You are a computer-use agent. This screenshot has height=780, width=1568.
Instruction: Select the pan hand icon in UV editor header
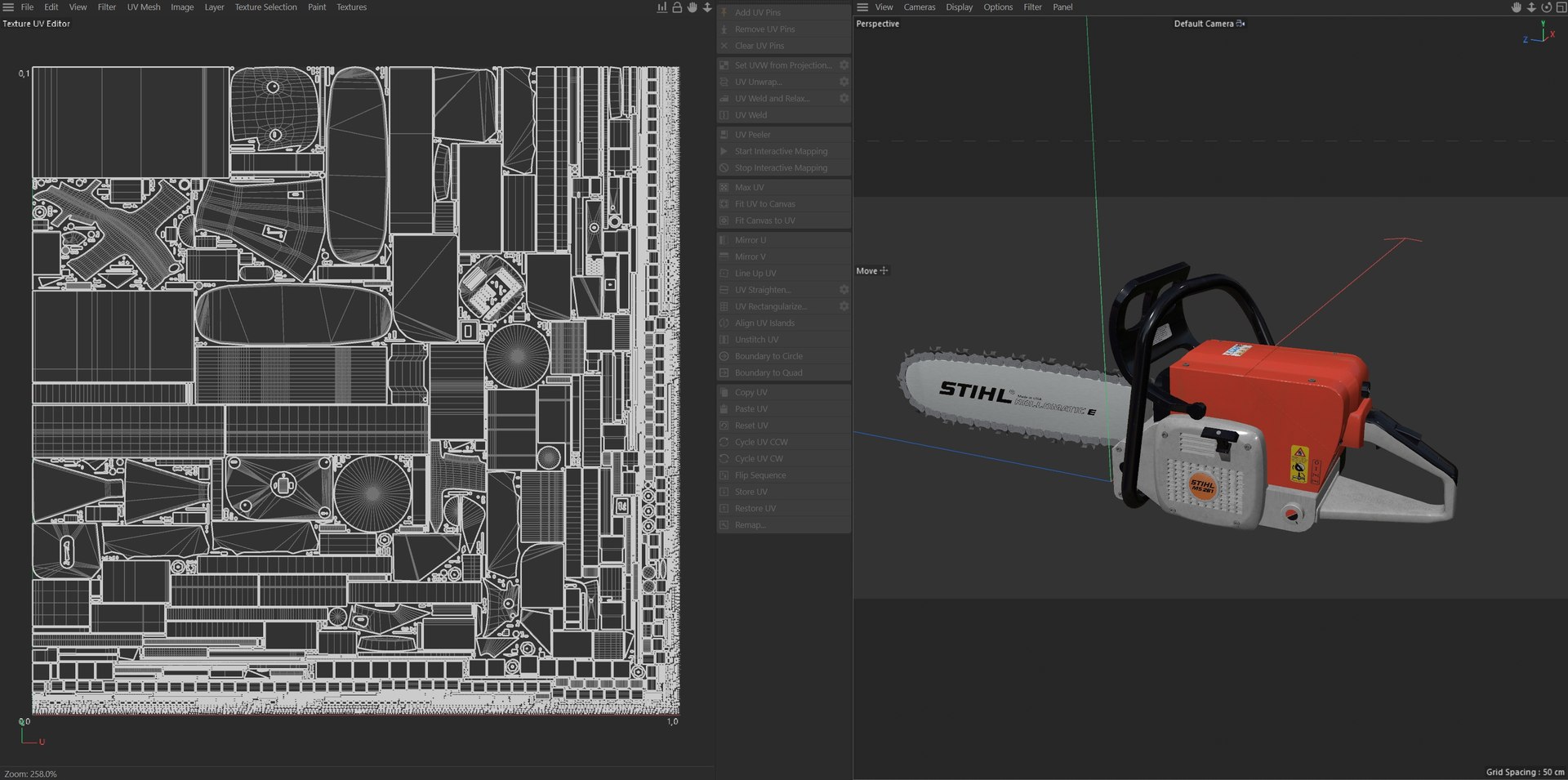tap(693, 7)
